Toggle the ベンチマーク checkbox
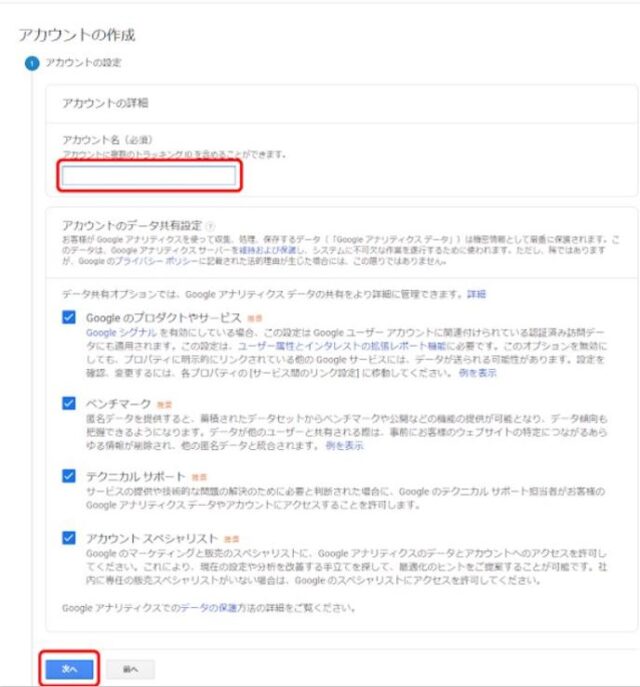Image resolution: width=640 pixels, height=687 pixels. 69,403
